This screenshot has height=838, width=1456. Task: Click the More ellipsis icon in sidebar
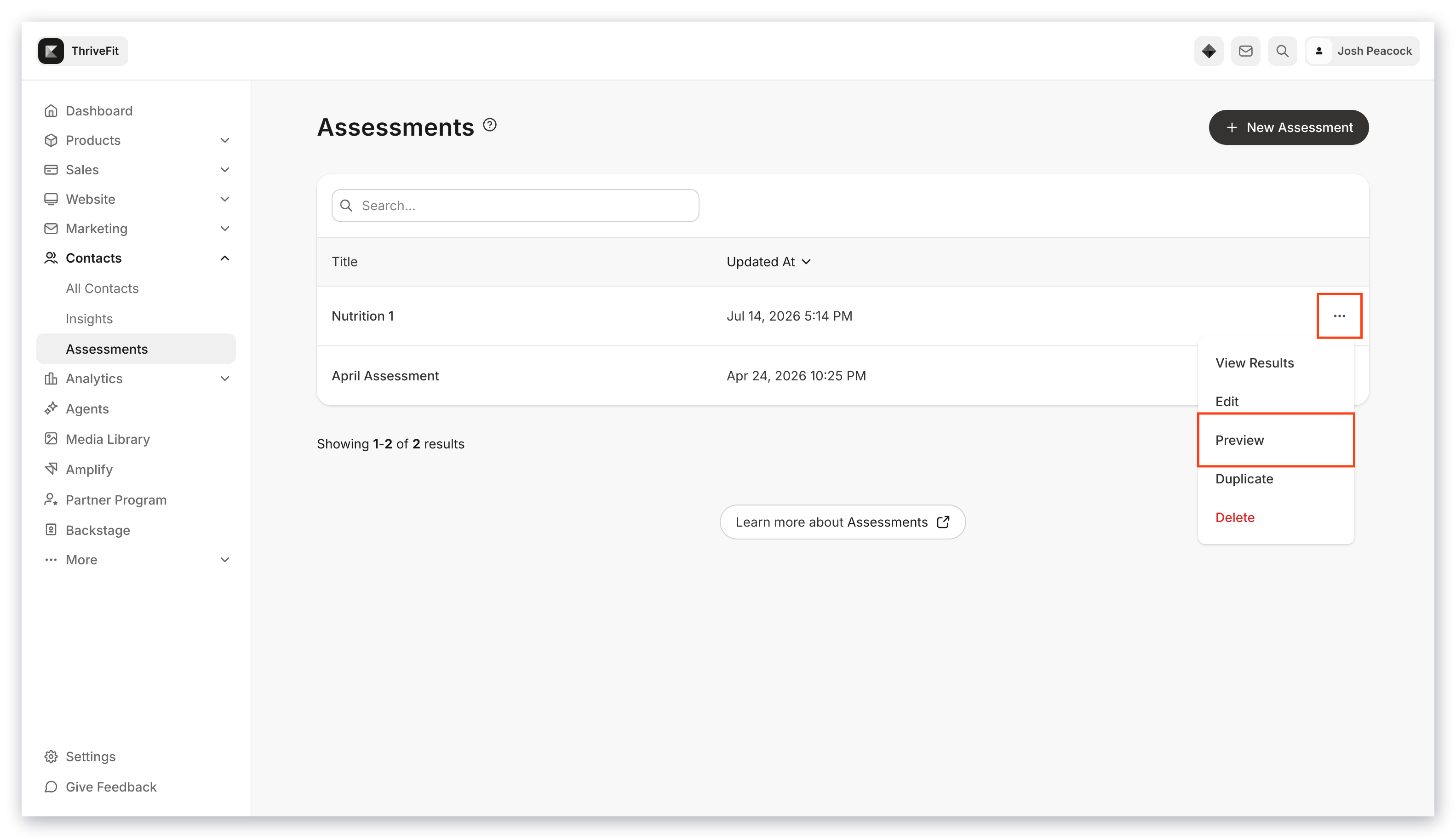(x=51, y=559)
